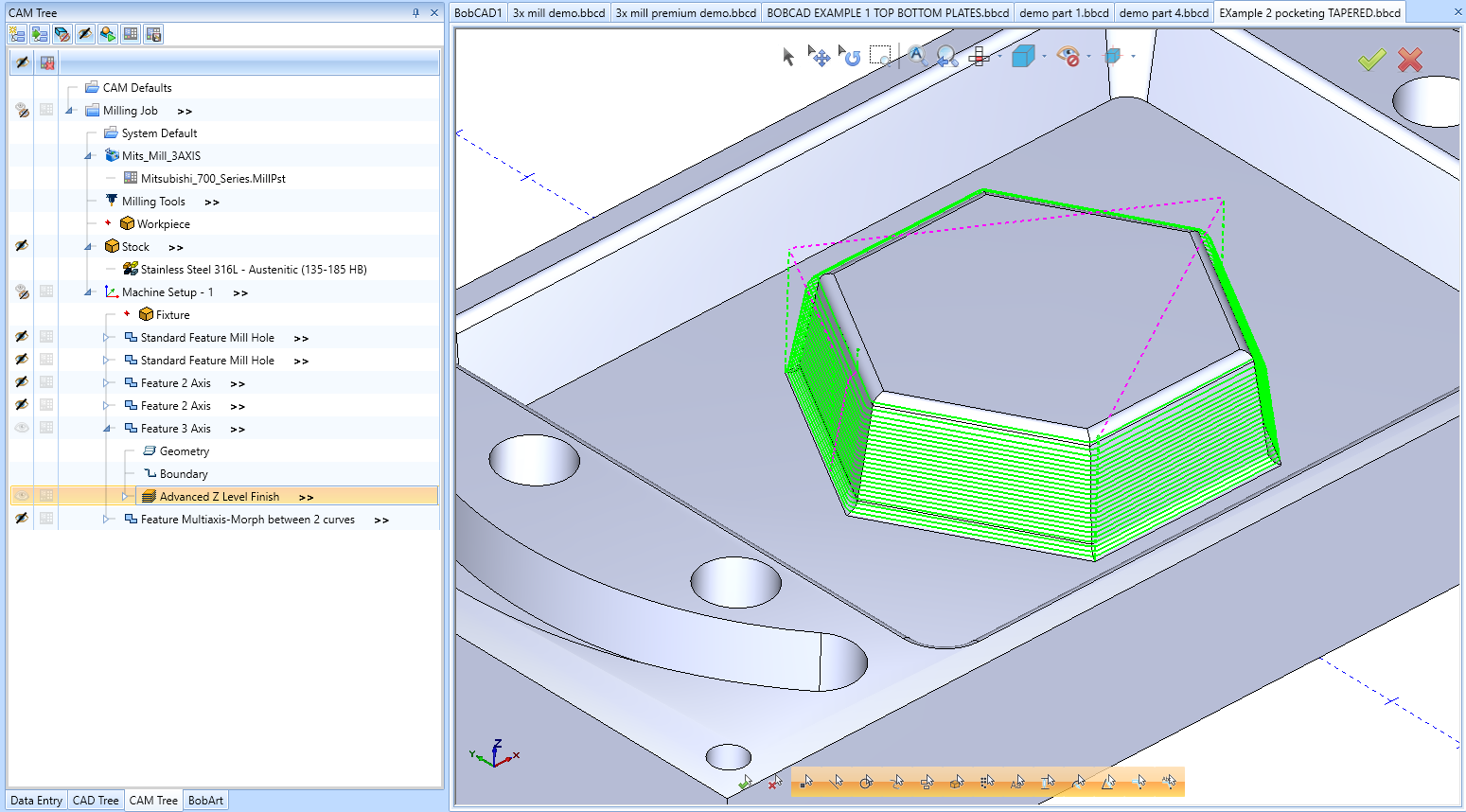
Task: Launch machining simulation from the CAM Tree toolbar
Action: (108, 34)
